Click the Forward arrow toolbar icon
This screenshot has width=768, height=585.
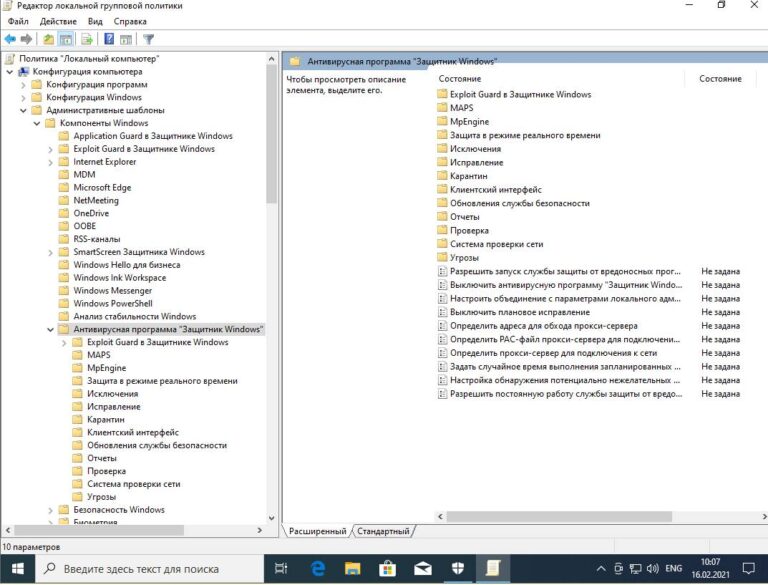tap(26, 39)
